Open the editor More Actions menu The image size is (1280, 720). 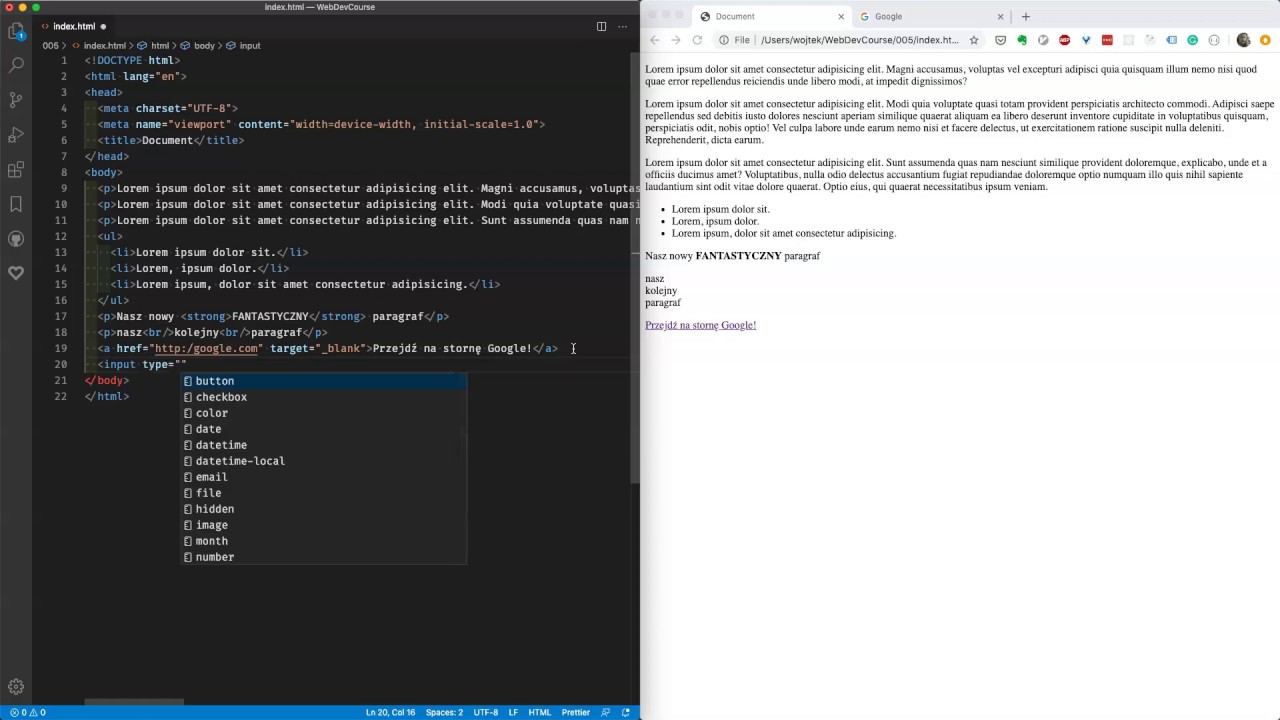click(x=622, y=26)
